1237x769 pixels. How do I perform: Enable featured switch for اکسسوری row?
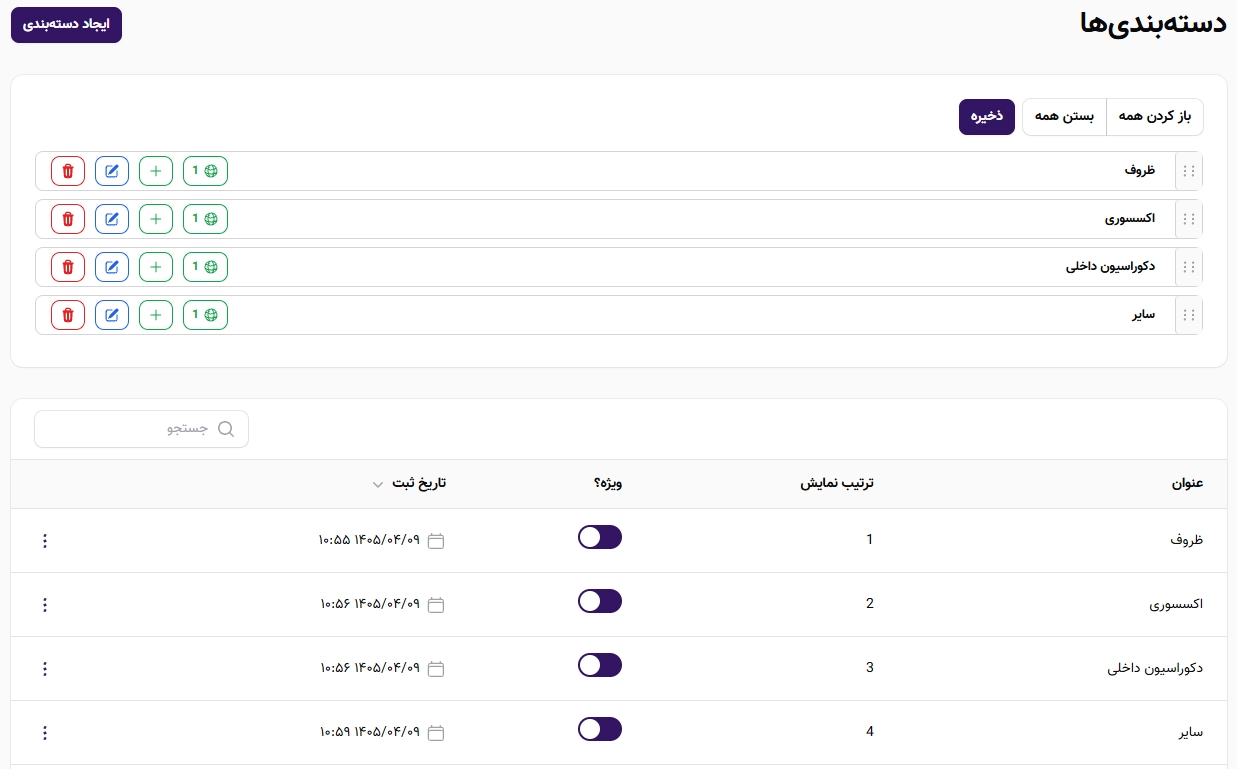(x=600, y=601)
